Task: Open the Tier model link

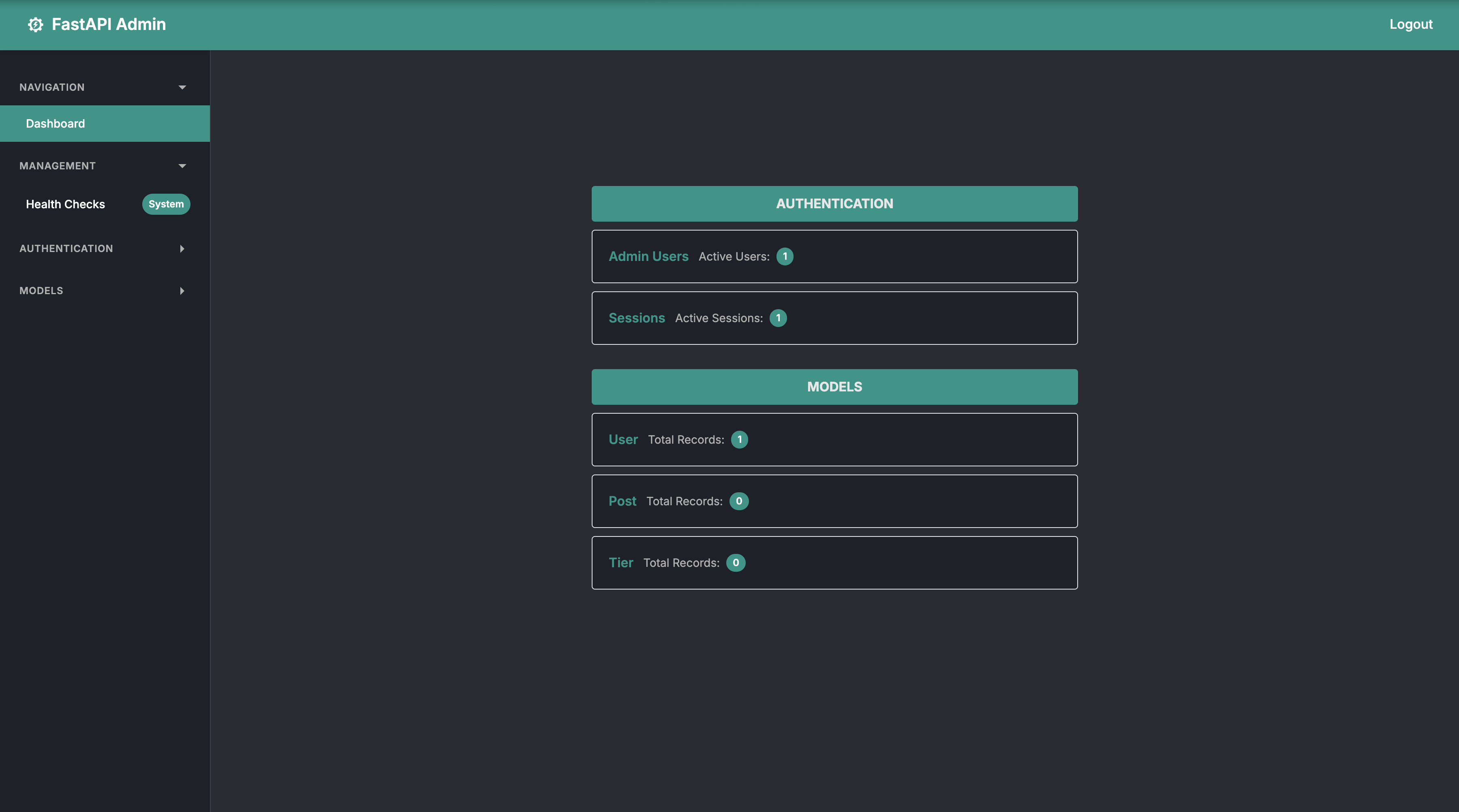Action: point(621,563)
